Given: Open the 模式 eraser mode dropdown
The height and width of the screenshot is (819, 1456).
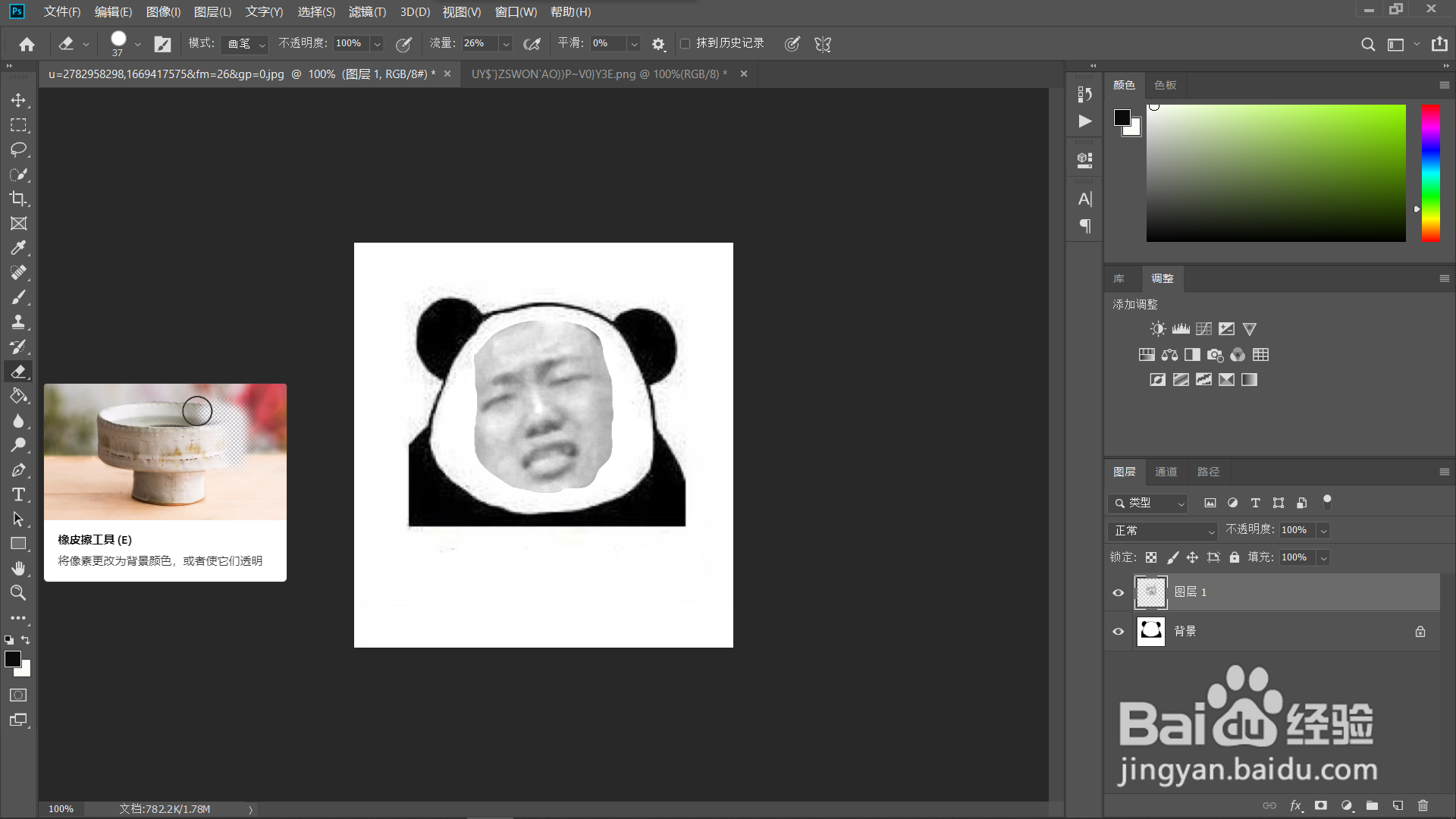Looking at the screenshot, I should click(x=246, y=44).
